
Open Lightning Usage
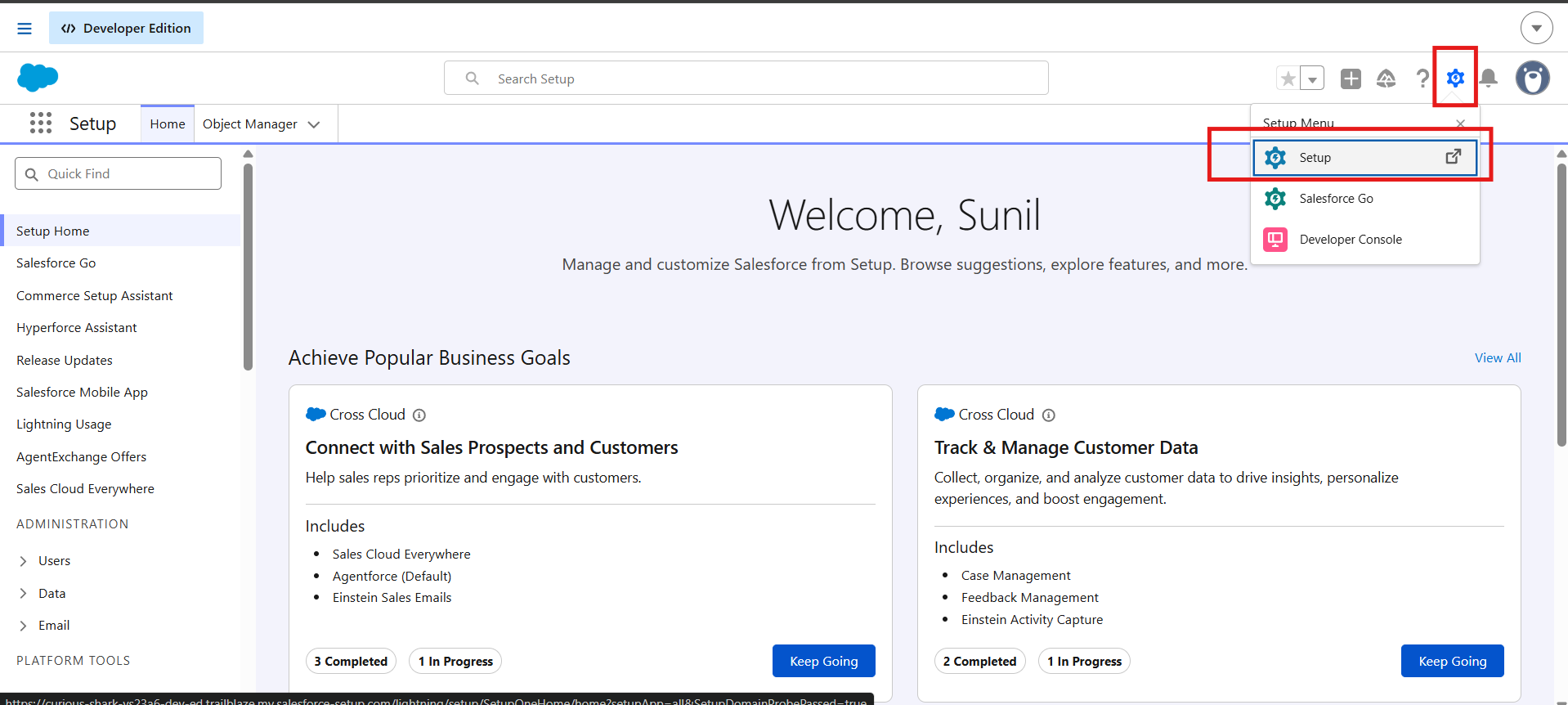pos(64,424)
